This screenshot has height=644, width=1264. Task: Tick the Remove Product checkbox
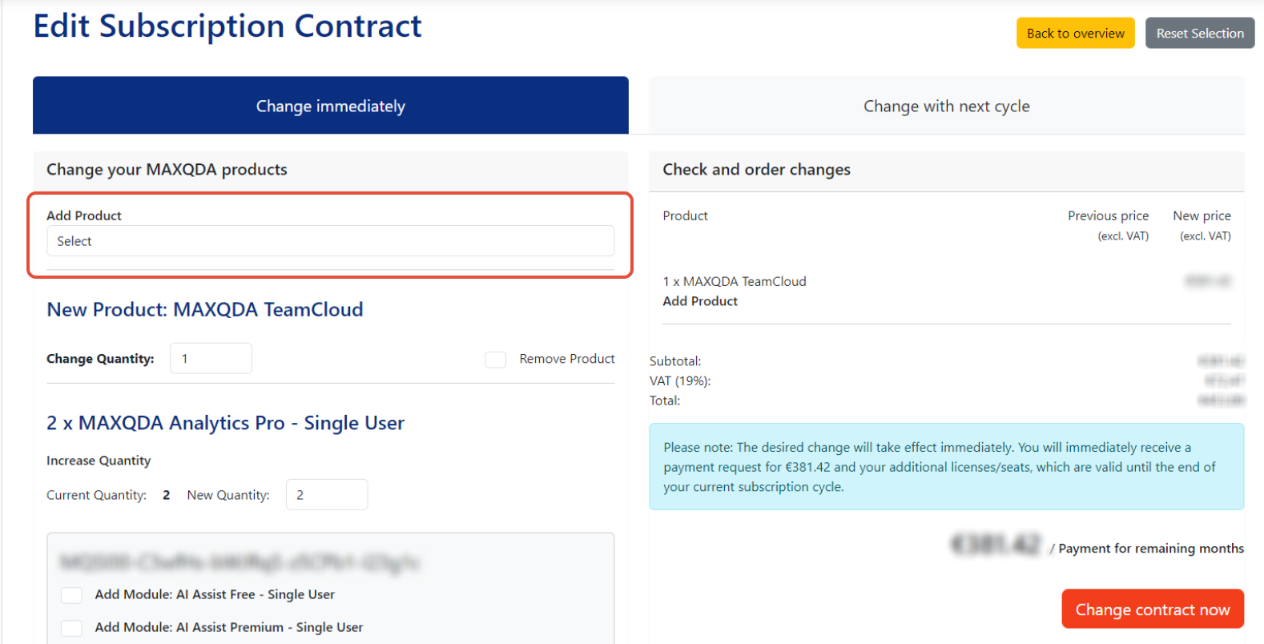point(496,359)
